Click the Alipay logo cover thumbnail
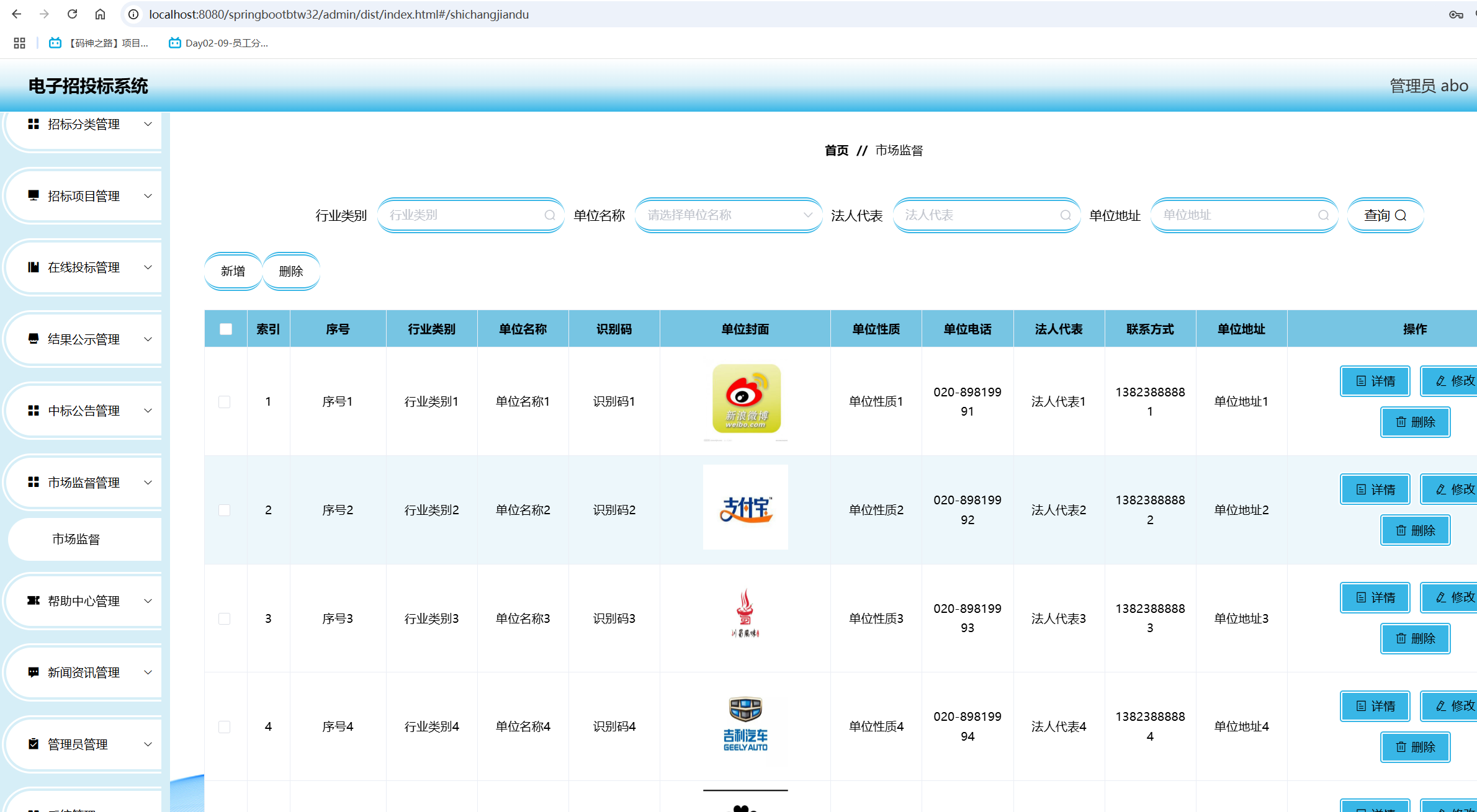 tap(745, 507)
